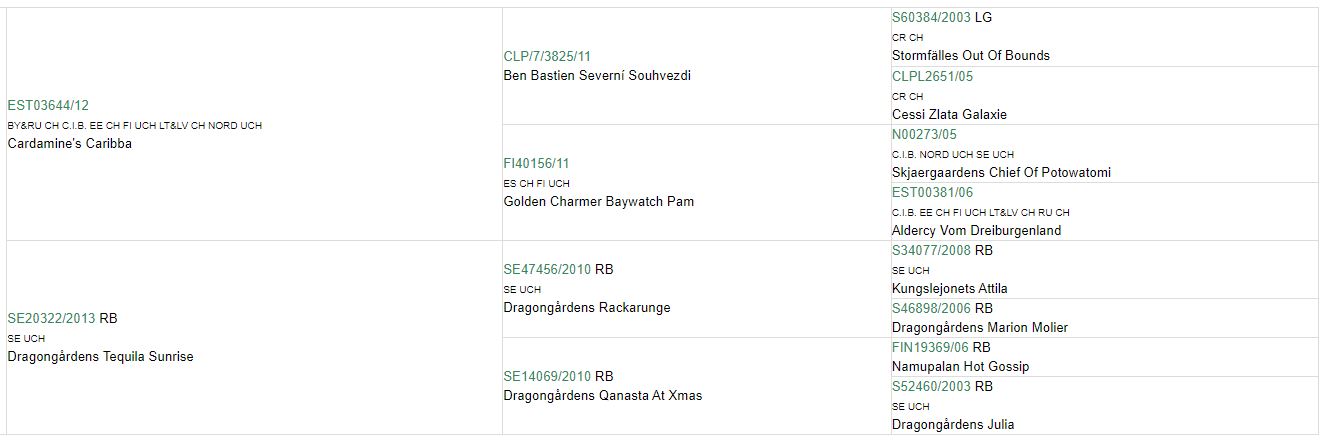Click the CLP/7/3825/11 registration link
This screenshot has height=447, width=1329.
(554, 56)
